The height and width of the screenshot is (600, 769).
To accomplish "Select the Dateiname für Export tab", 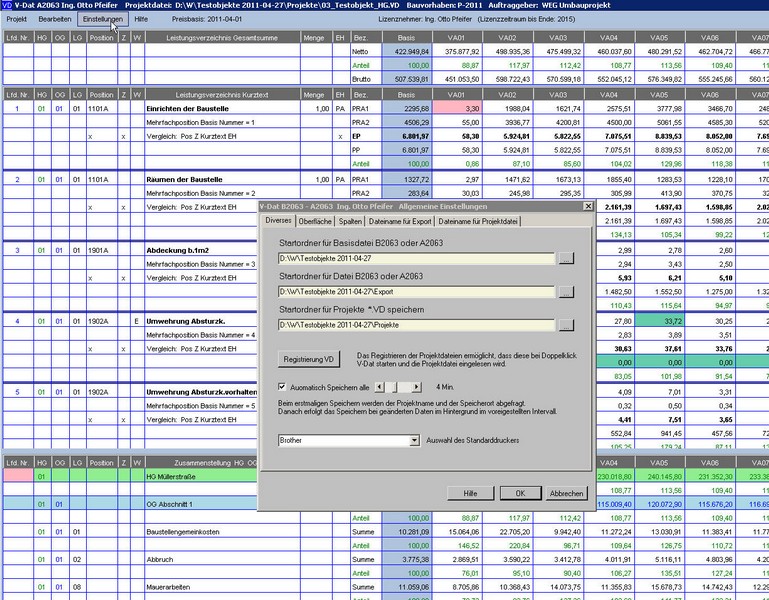I will (x=400, y=220).
